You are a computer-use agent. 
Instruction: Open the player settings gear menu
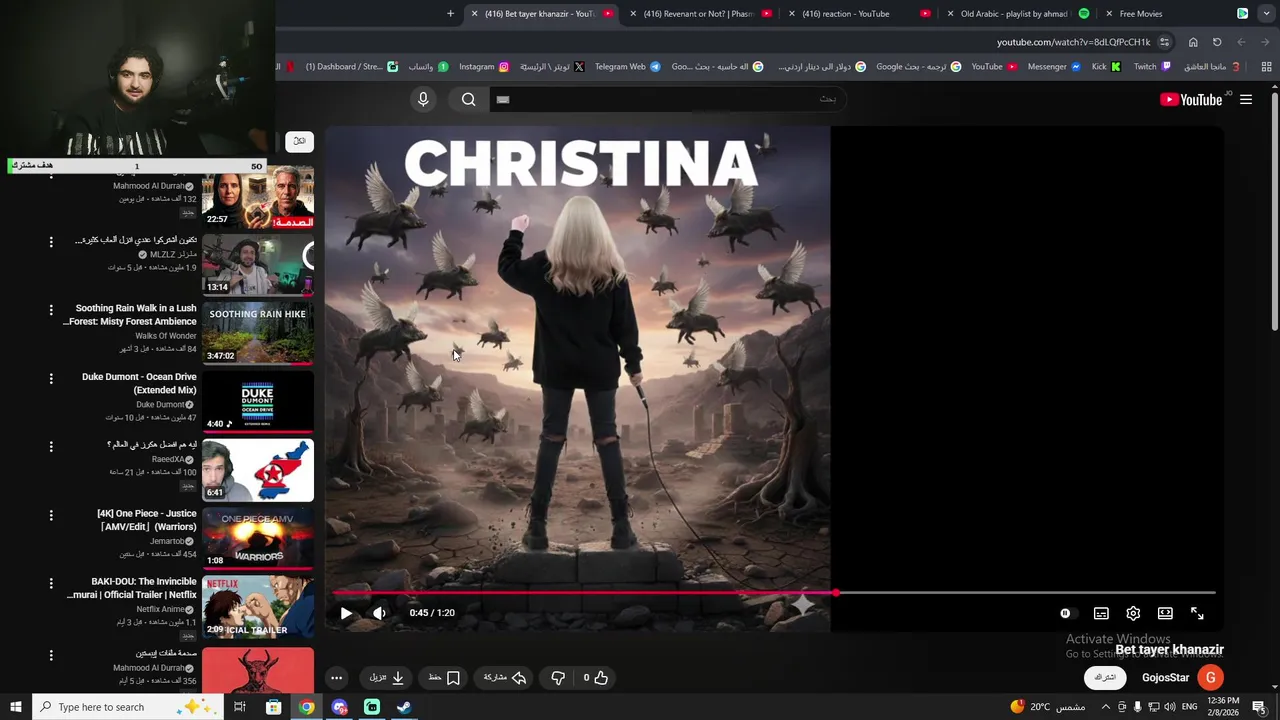tap(1133, 613)
